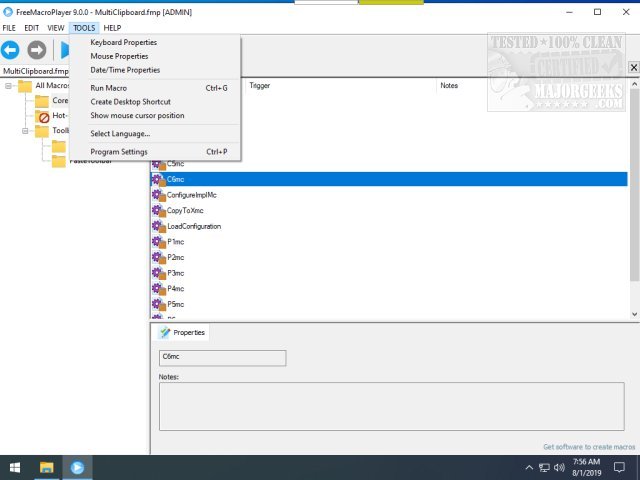This screenshot has width=640, height=480.
Task: Click the blue back arrow toolbar icon
Action: click(10, 50)
